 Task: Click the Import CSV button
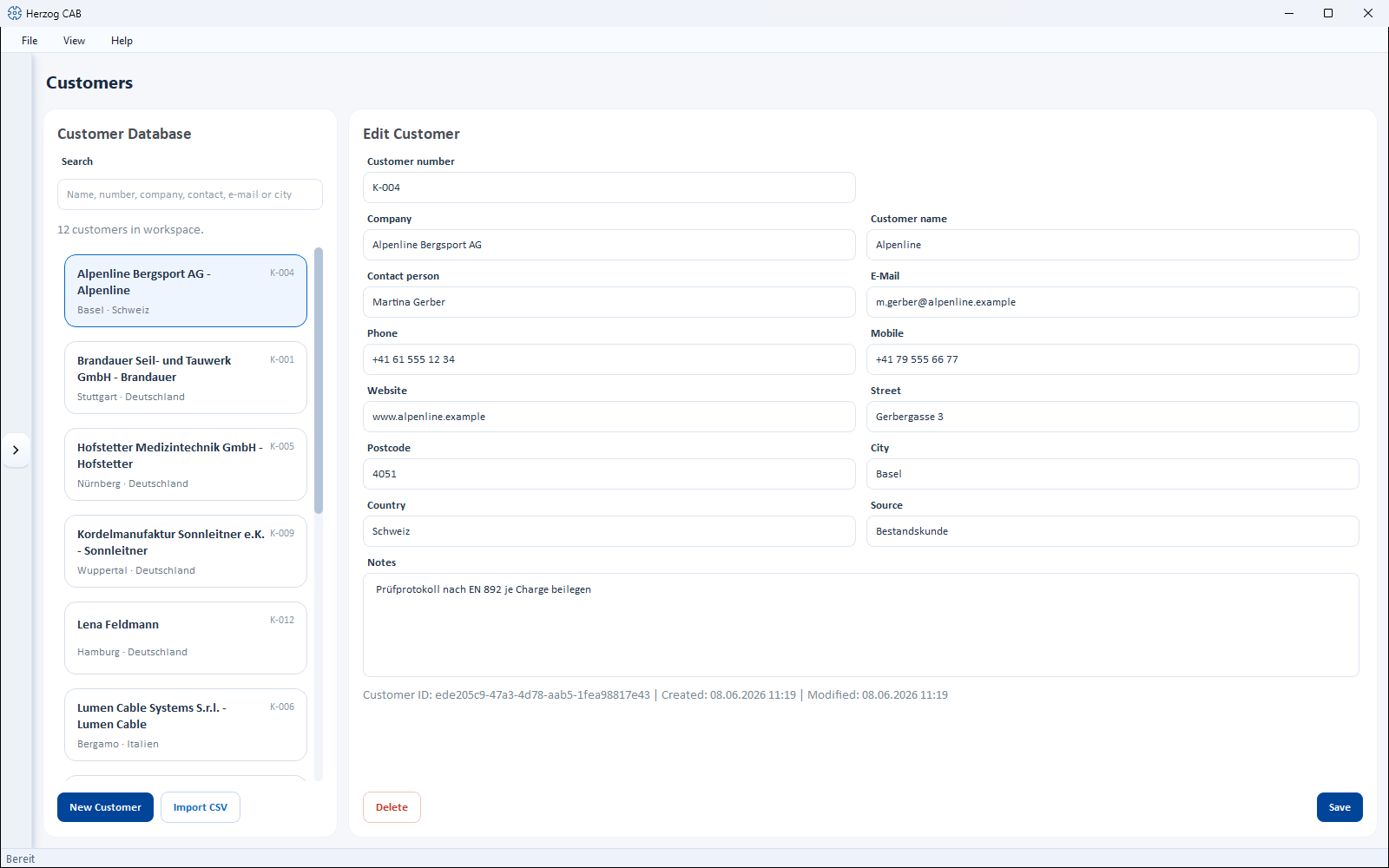tap(201, 807)
